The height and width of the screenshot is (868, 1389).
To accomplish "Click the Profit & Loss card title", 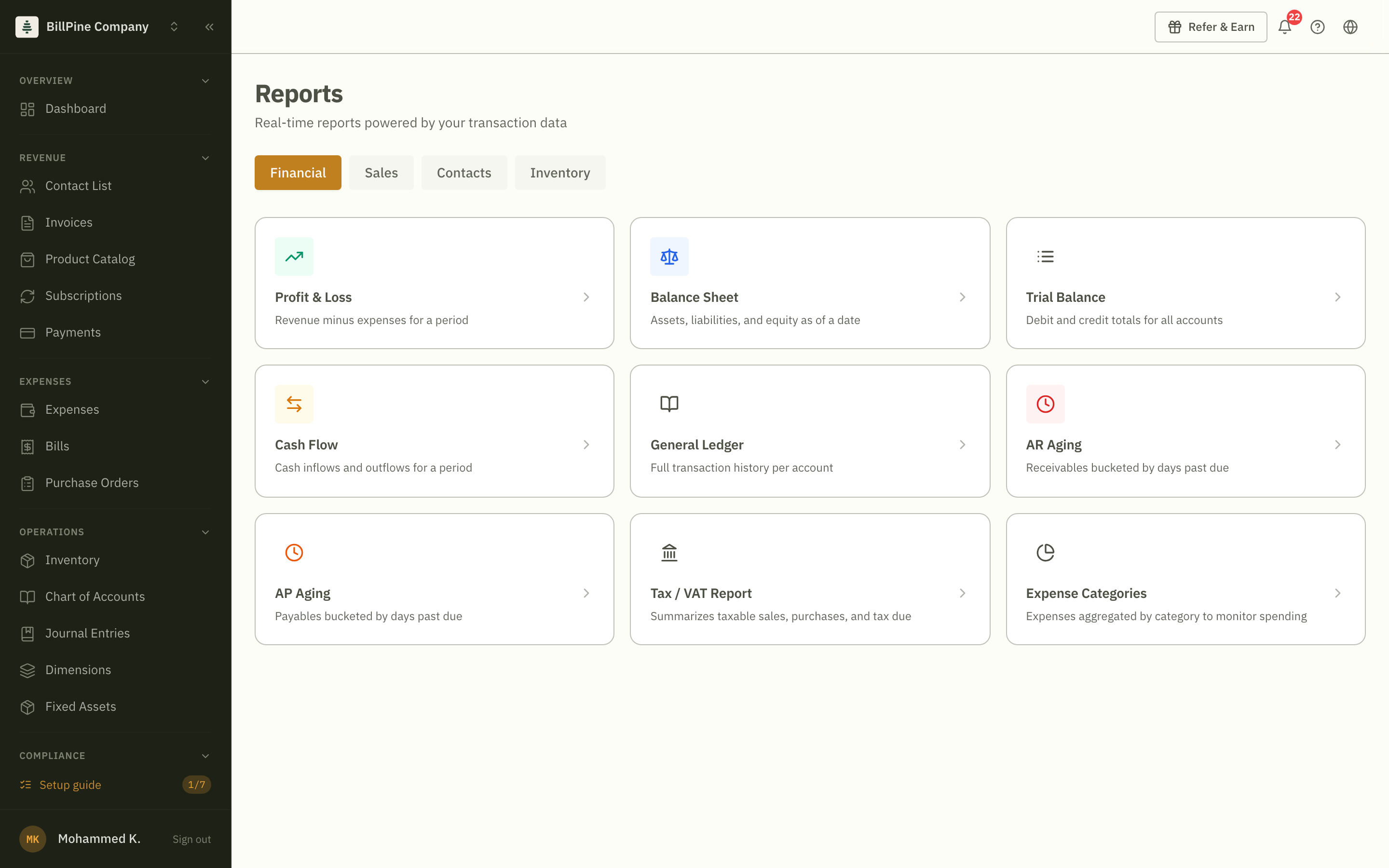I will [x=313, y=298].
